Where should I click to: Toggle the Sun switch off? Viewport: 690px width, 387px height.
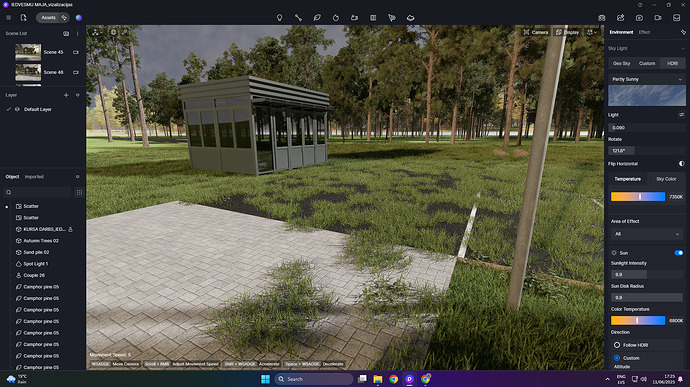(679, 253)
